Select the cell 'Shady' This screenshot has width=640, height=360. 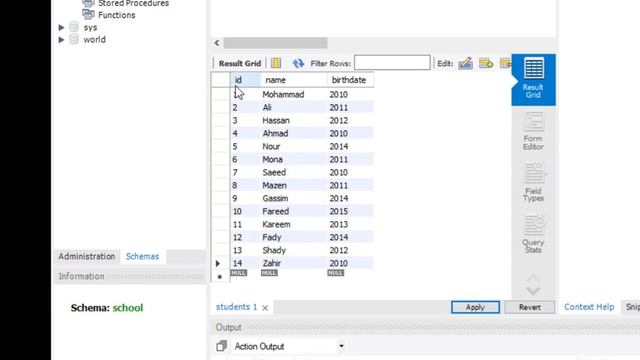(293, 250)
